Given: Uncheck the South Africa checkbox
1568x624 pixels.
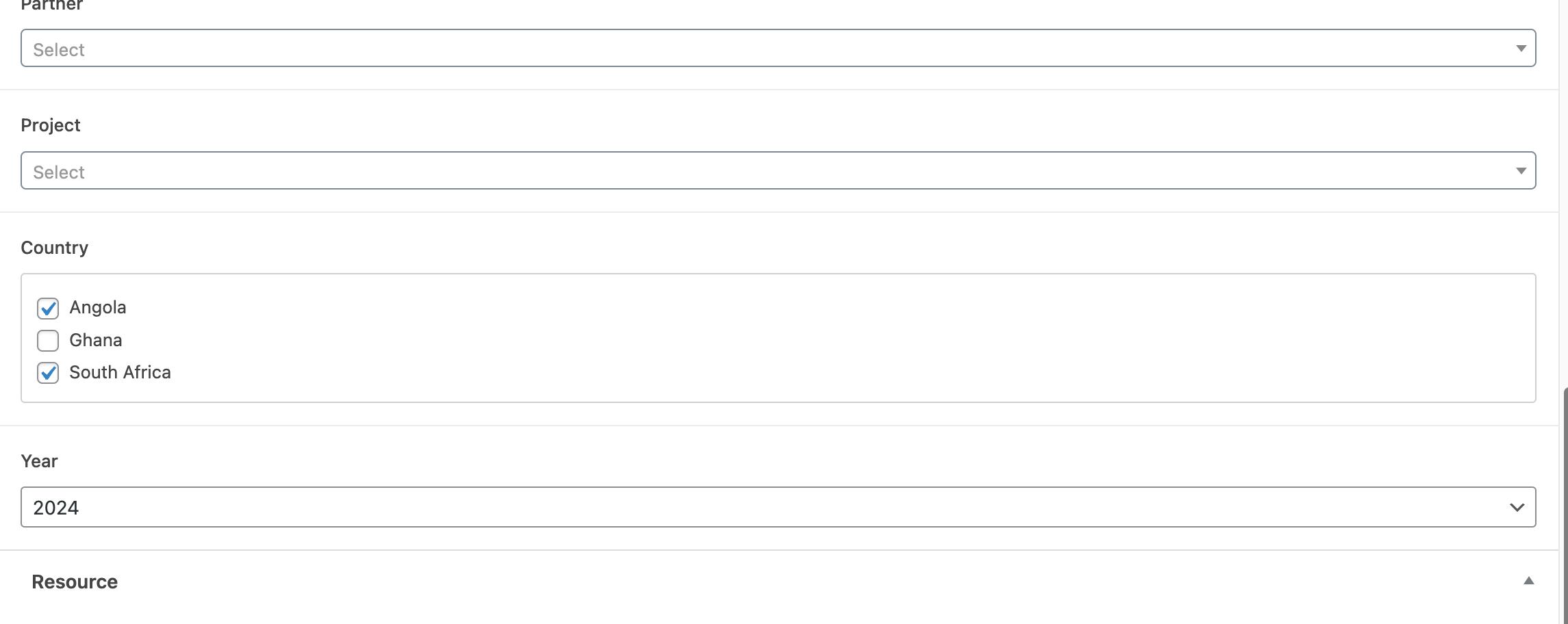Looking at the screenshot, I should click(x=48, y=373).
